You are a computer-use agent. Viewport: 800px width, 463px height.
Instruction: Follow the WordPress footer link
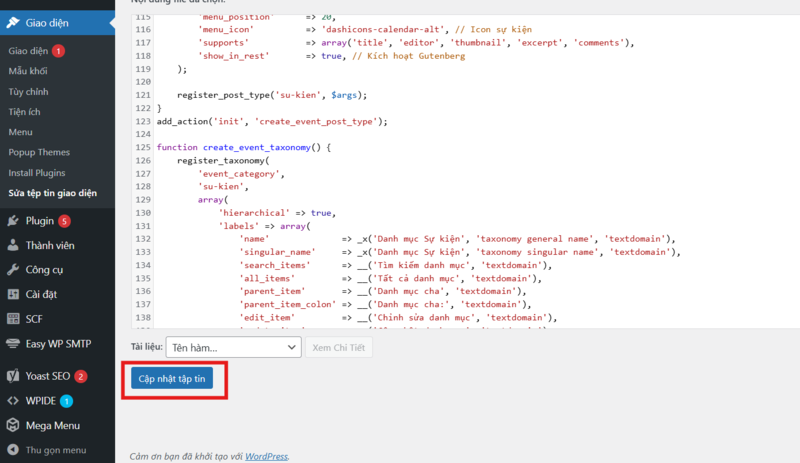point(266,456)
